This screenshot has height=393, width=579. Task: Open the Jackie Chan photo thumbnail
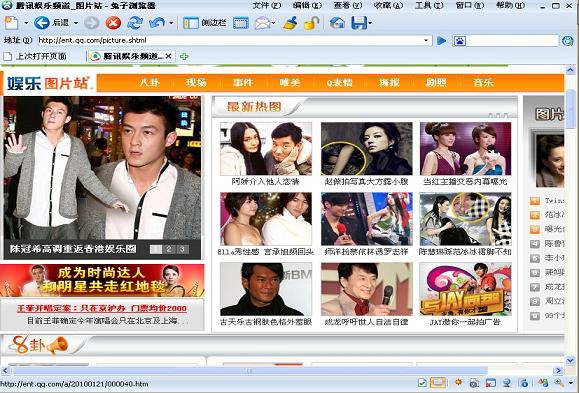(366, 289)
